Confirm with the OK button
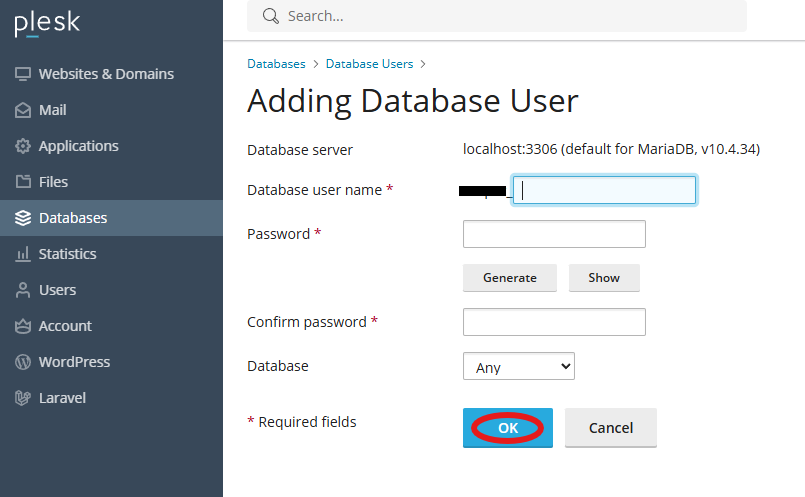 click(x=508, y=428)
